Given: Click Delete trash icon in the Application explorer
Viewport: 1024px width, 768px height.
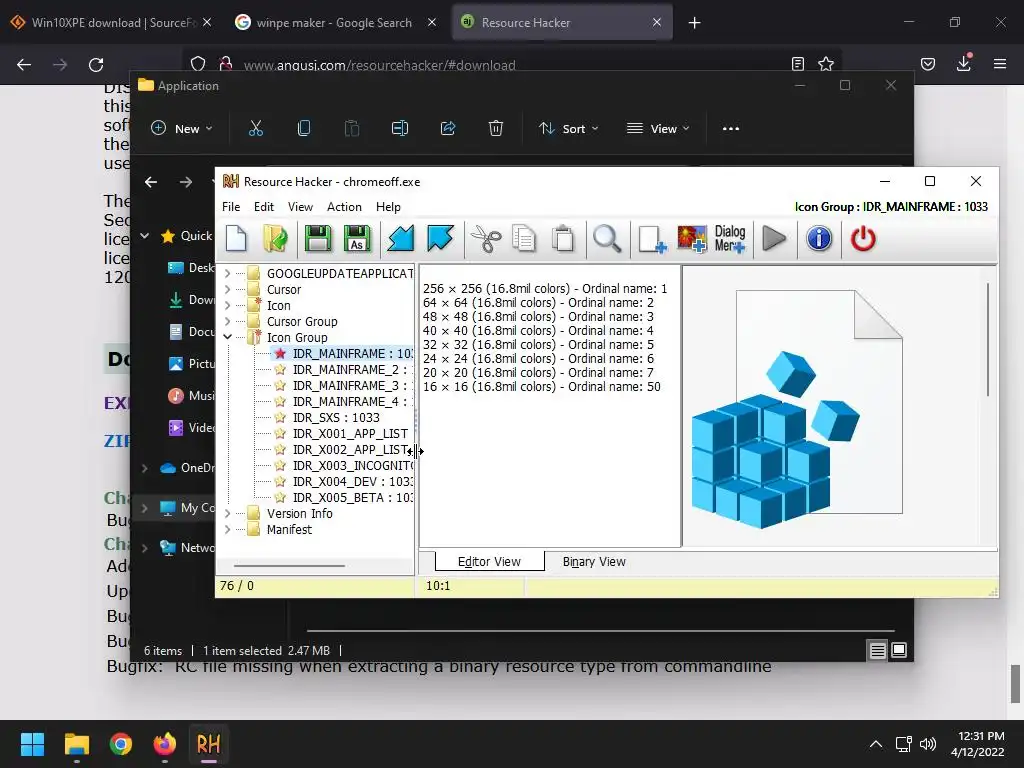Looking at the screenshot, I should 496,129.
